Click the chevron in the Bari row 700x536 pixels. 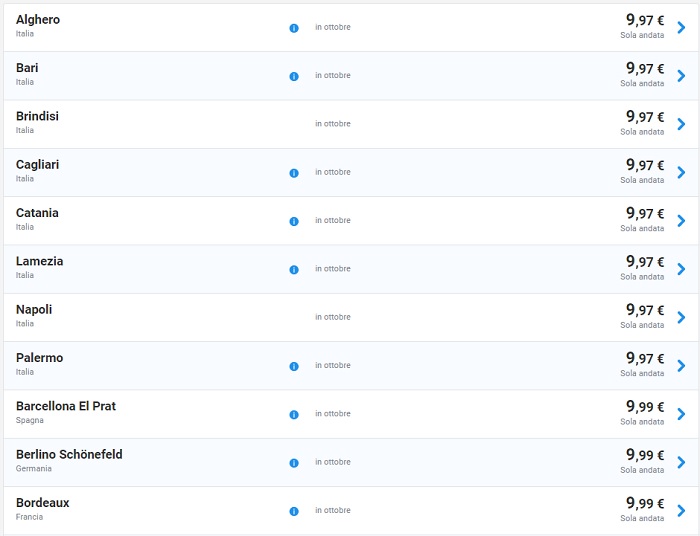(x=681, y=75)
